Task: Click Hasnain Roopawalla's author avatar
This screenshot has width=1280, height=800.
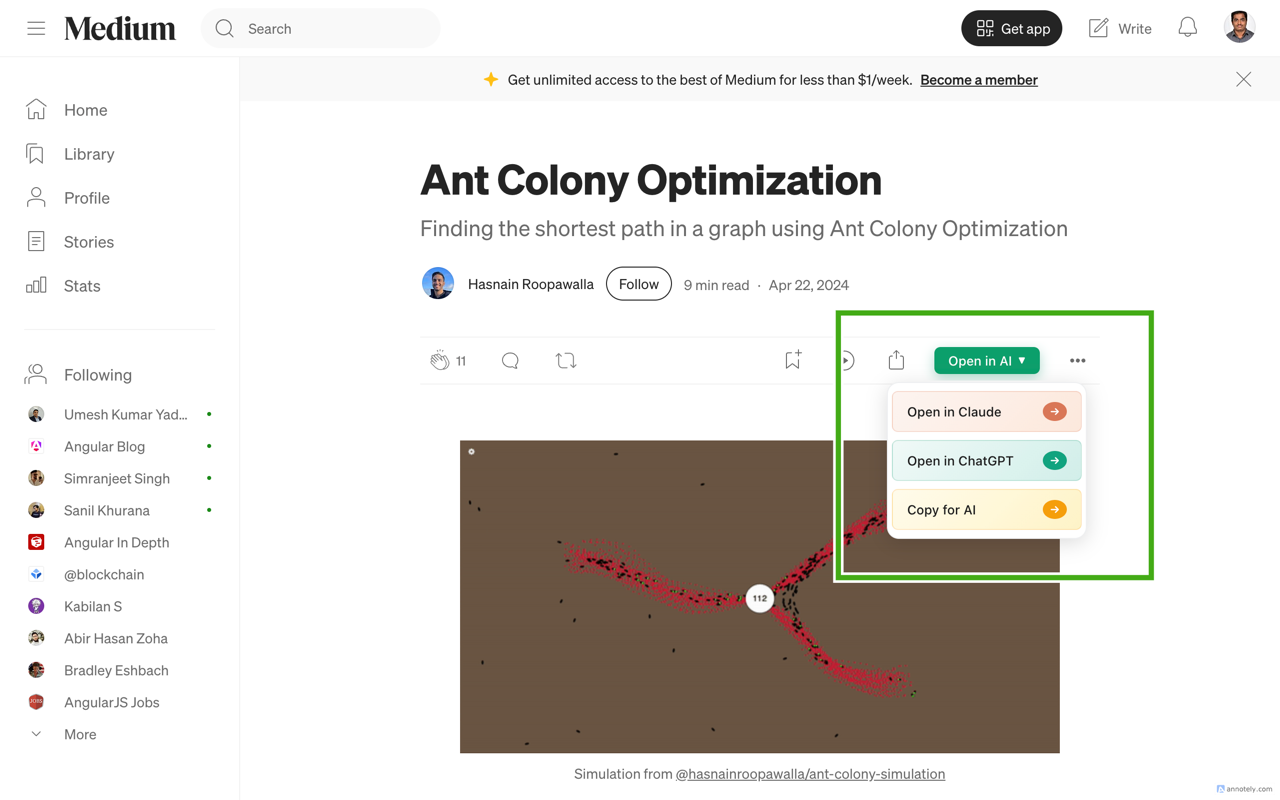Action: click(x=438, y=284)
